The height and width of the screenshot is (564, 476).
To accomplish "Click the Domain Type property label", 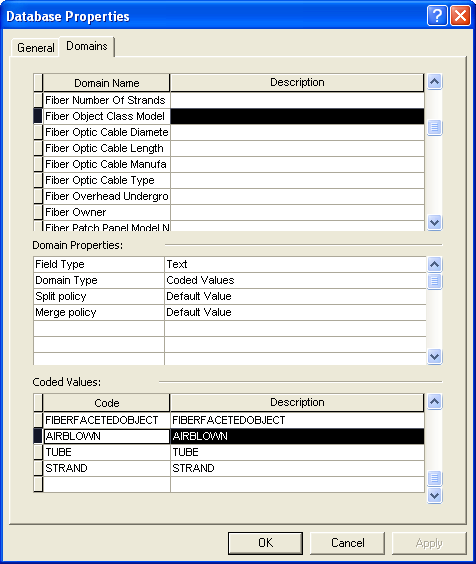I will tap(99, 280).
